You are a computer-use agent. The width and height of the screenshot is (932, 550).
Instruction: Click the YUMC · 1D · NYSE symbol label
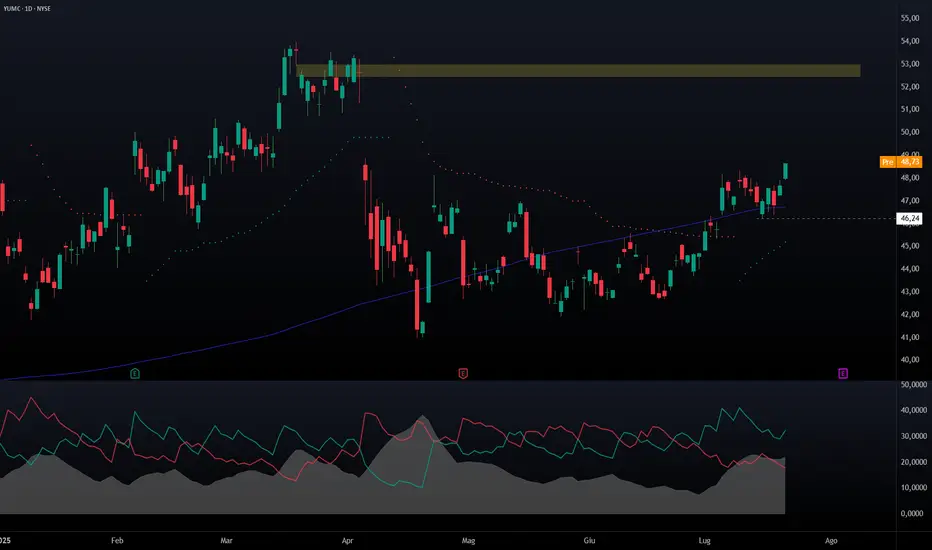(27, 8)
